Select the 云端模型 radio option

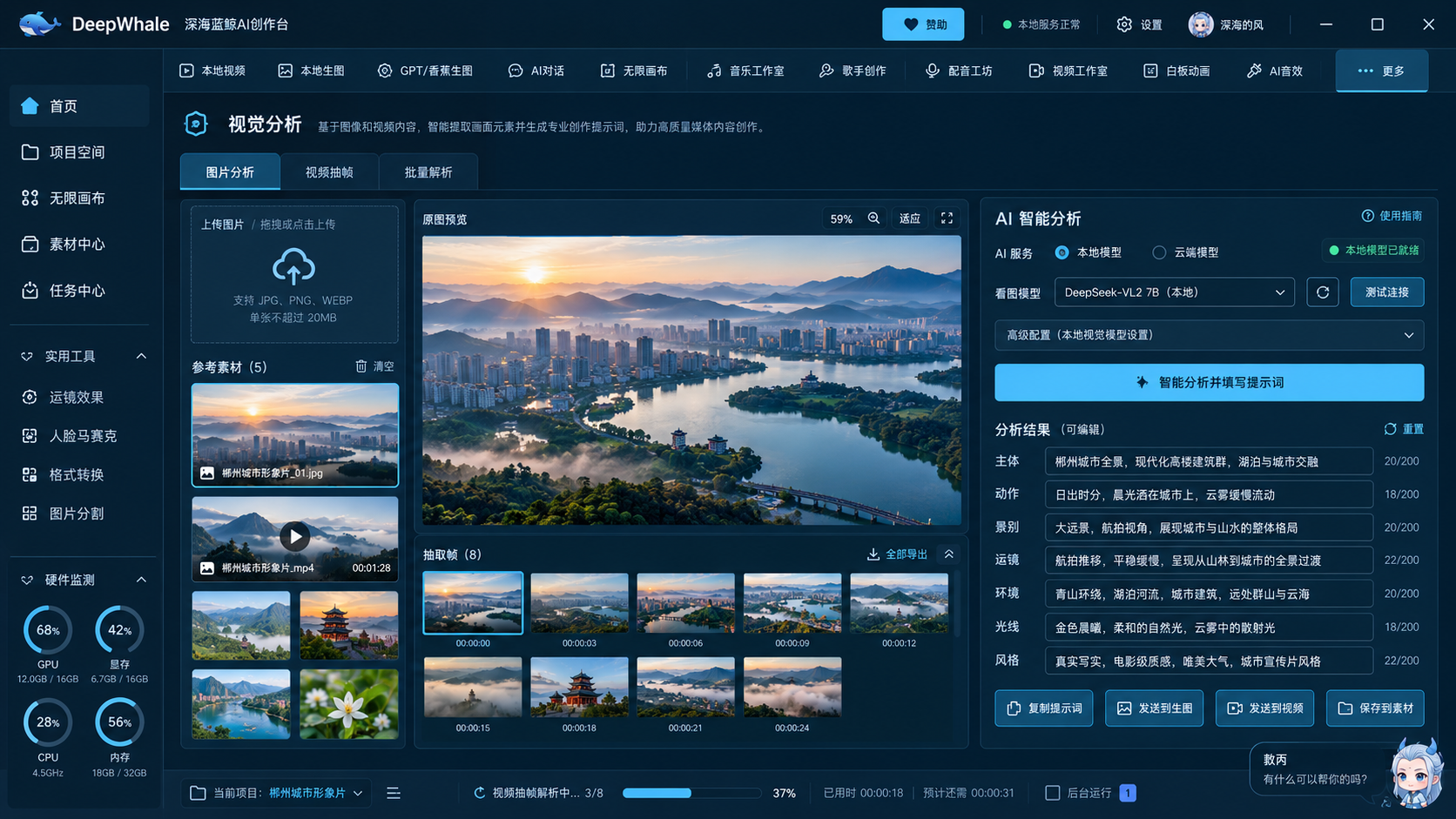pyautogui.click(x=1158, y=252)
